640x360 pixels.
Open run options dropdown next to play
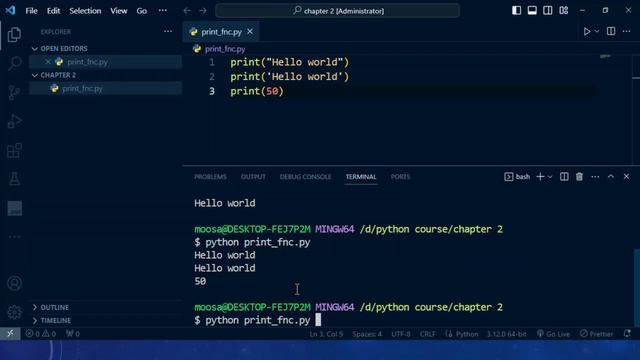pyautogui.click(x=597, y=31)
